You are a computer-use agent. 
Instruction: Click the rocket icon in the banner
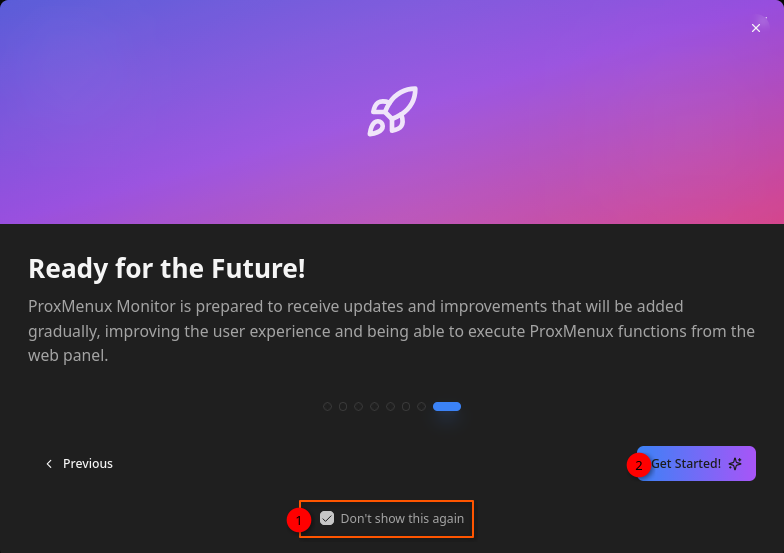392,111
